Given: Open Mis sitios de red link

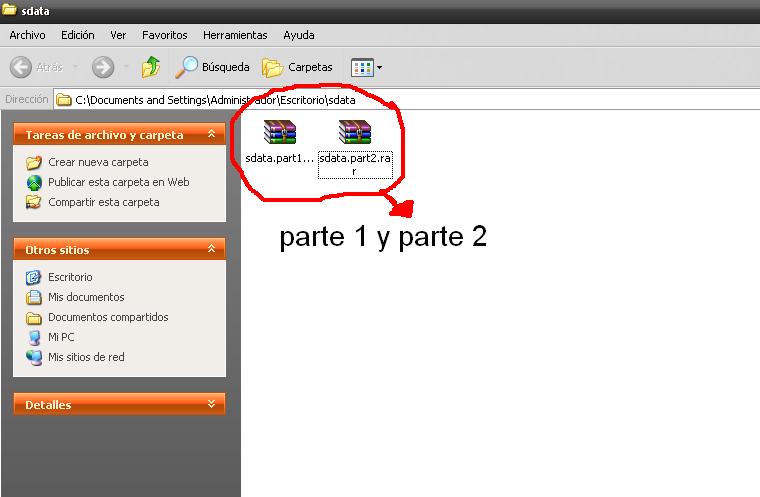Looking at the screenshot, I should (86, 357).
